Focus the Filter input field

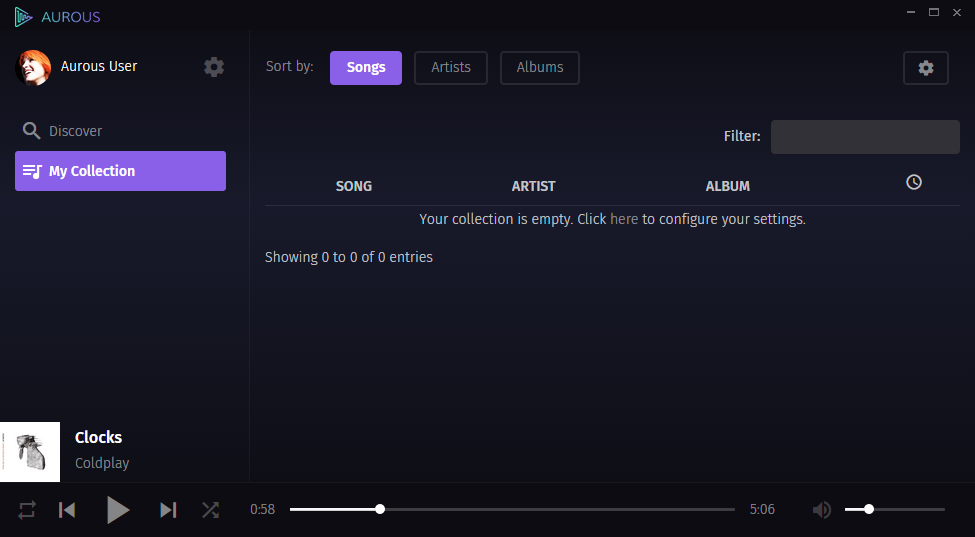(x=865, y=137)
